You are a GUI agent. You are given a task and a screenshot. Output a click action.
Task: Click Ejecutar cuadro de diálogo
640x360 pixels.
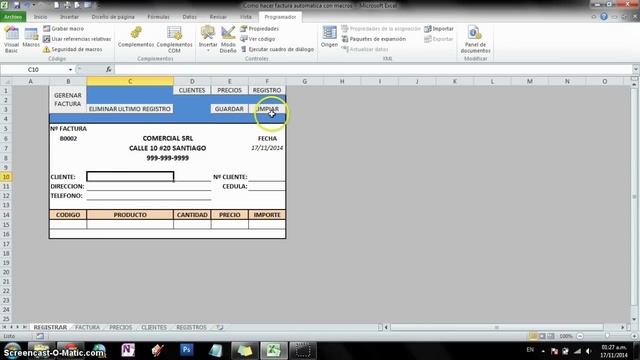click(x=277, y=49)
